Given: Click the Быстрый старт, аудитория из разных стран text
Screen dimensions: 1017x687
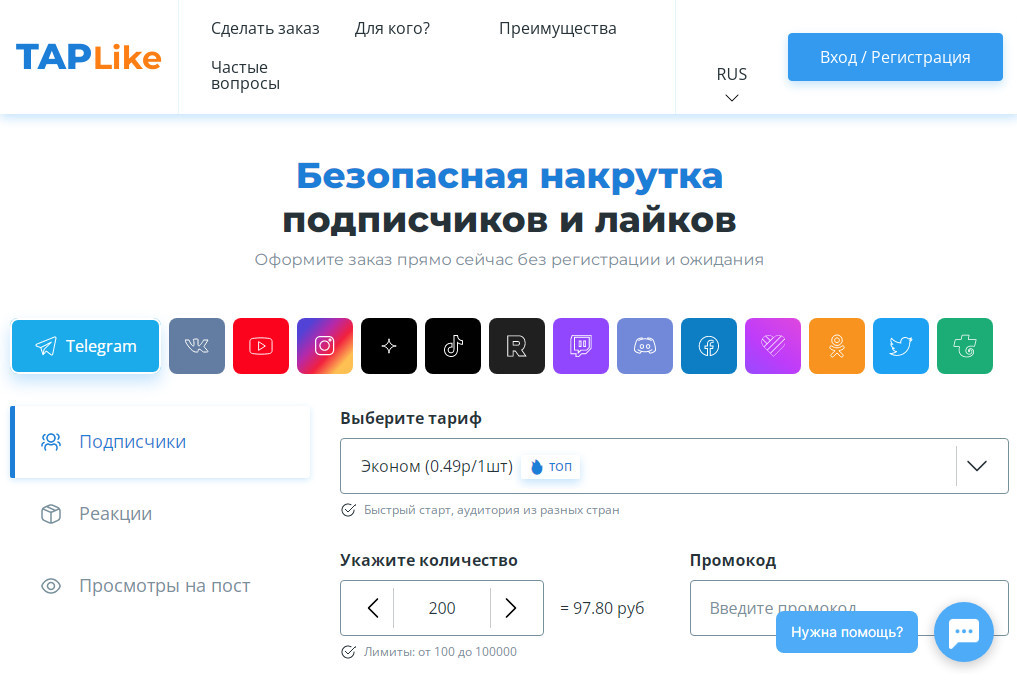Looking at the screenshot, I should pyautogui.click(x=492, y=510).
